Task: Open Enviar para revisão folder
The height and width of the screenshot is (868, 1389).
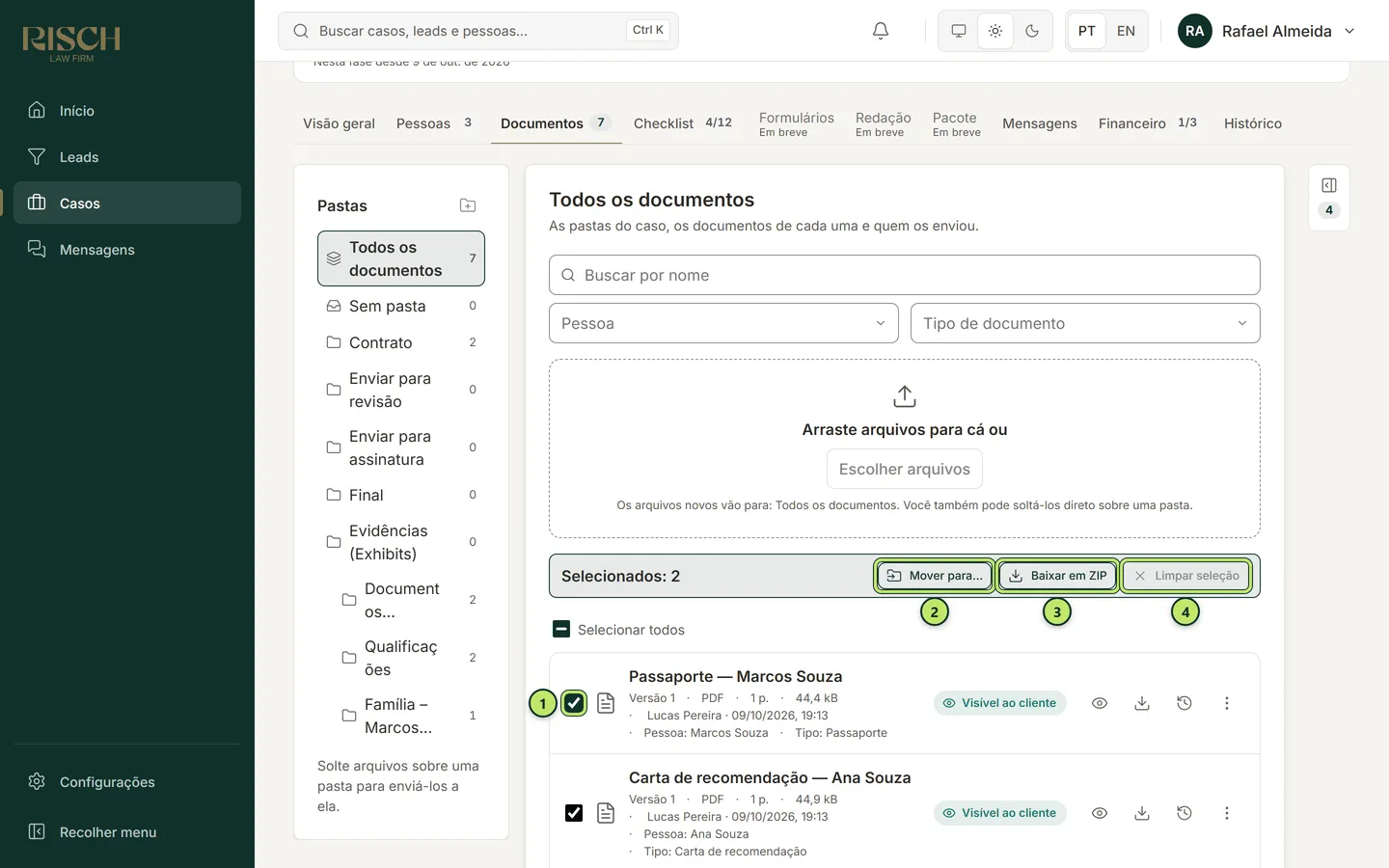Action: click(x=401, y=390)
